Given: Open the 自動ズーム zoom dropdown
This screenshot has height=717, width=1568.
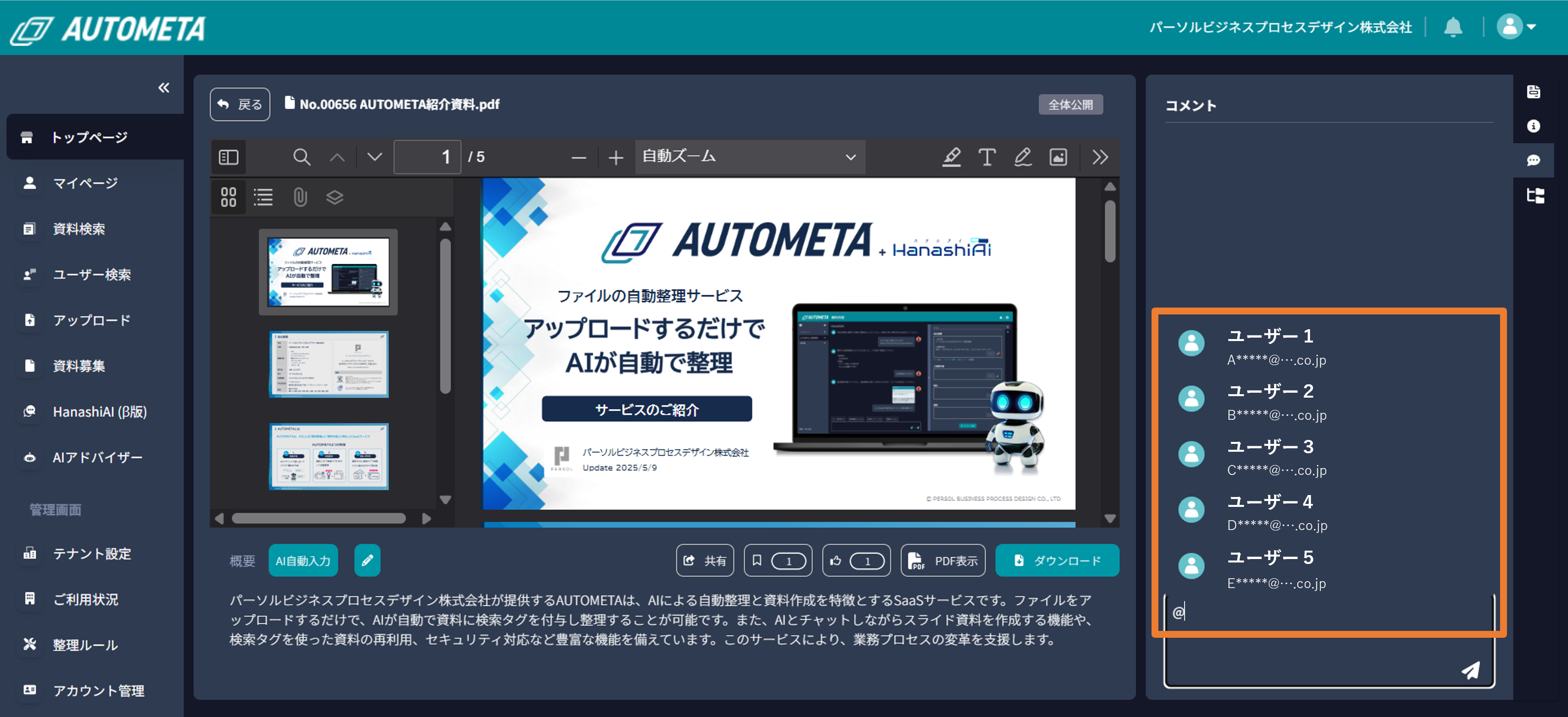Looking at the screenshot, I should click(x=749, y=157).
